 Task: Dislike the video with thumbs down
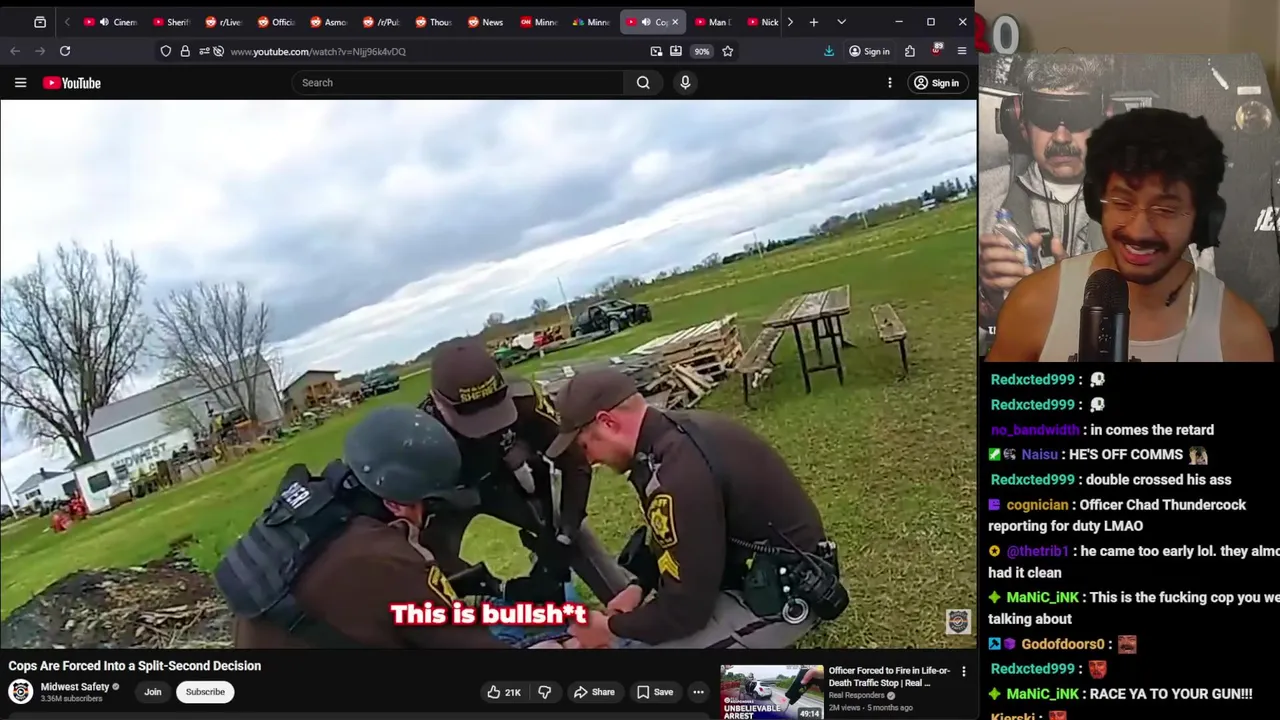545,692
